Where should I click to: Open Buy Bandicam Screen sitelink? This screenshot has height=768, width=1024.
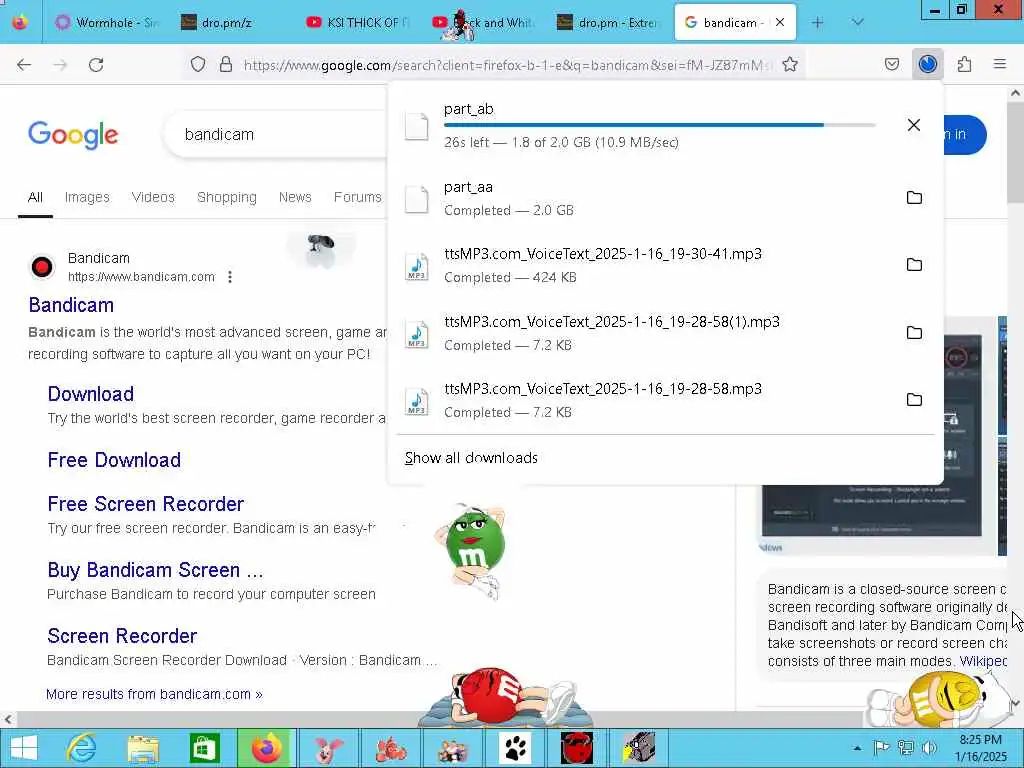(155, 569)
